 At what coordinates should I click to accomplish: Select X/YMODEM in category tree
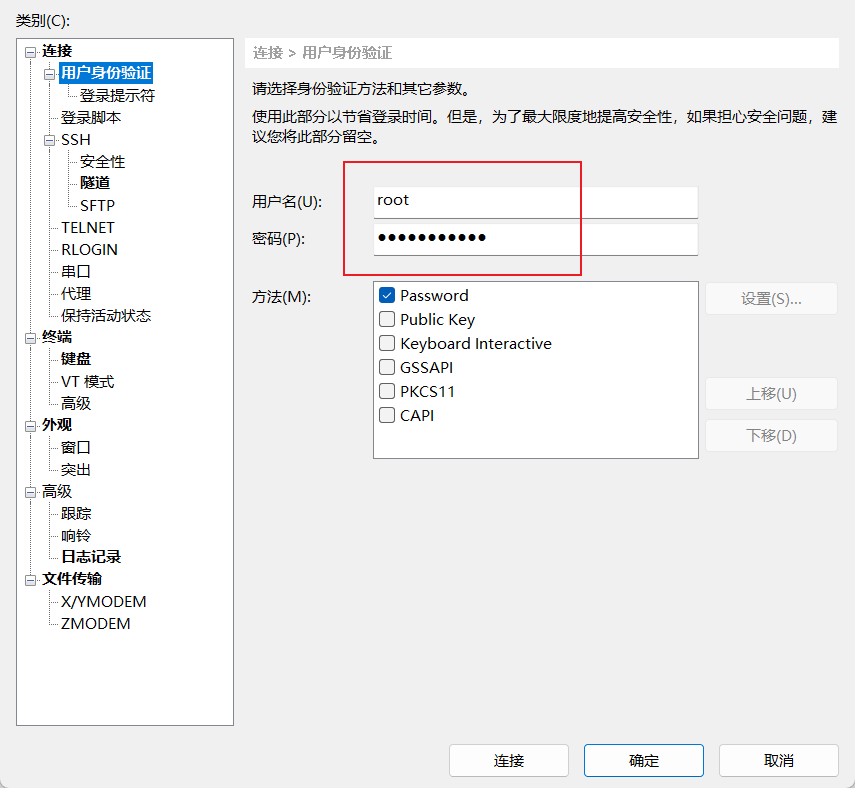(104, 601)
